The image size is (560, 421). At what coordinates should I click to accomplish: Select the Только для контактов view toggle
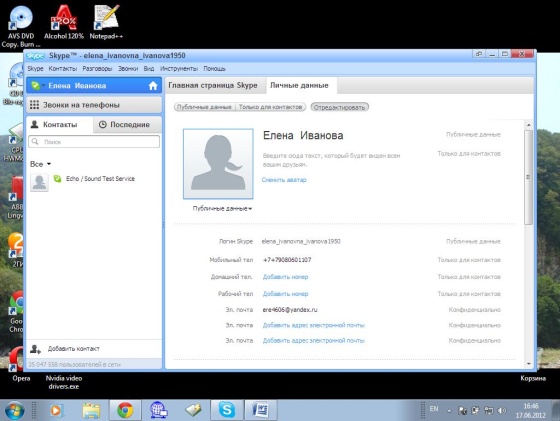point(270,107)
